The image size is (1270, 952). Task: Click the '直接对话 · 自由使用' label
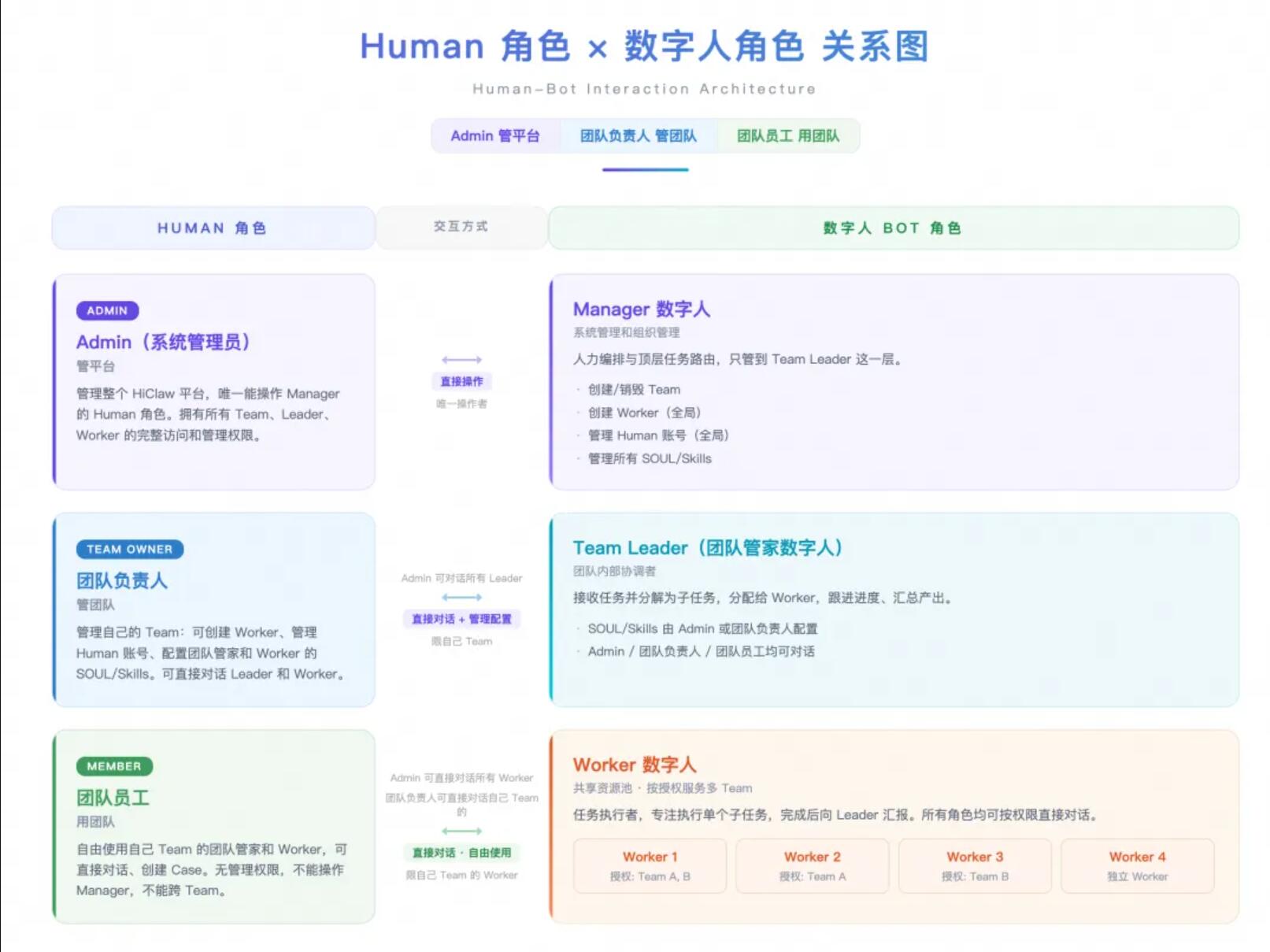point(462,853)
